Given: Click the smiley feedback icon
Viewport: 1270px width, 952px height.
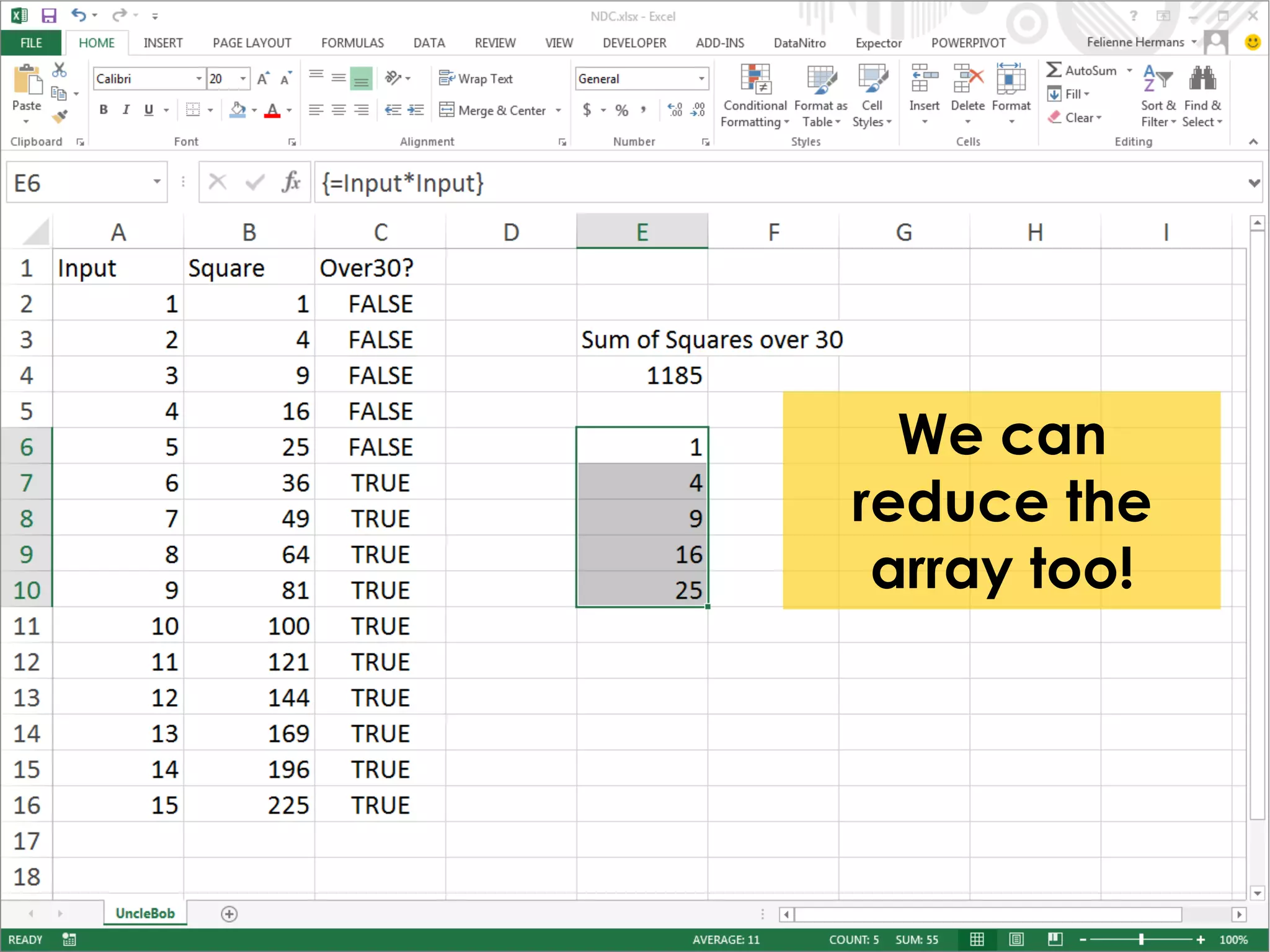Looking at the screenshot, I should (1253, 42).
